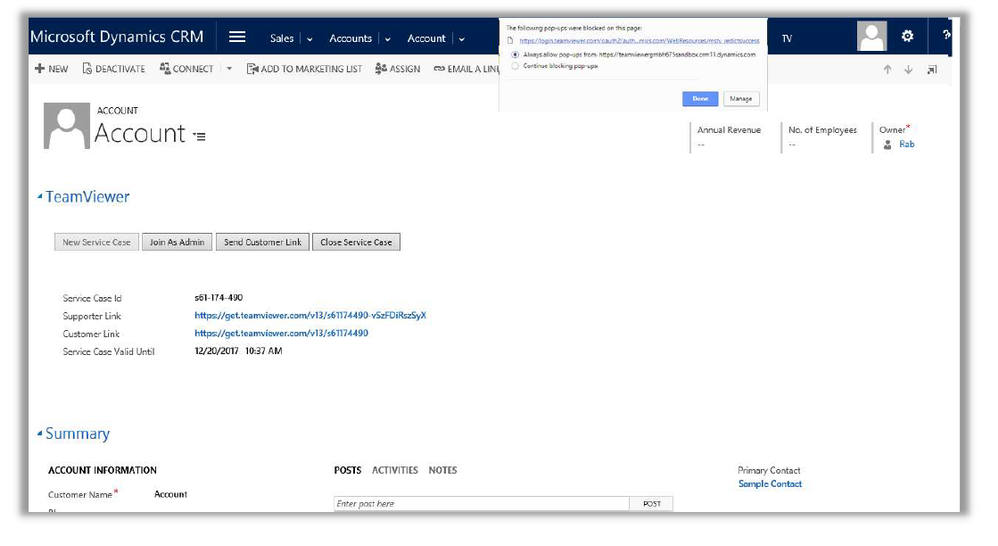
Task: Open dropdown arrow next to CONNECT
Action: pos(229,69)
